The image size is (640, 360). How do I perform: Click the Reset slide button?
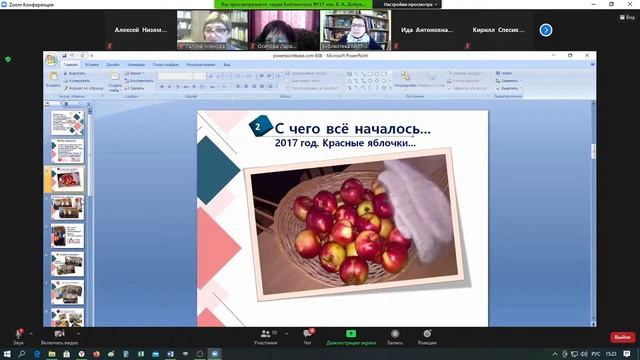pos(139,80)
